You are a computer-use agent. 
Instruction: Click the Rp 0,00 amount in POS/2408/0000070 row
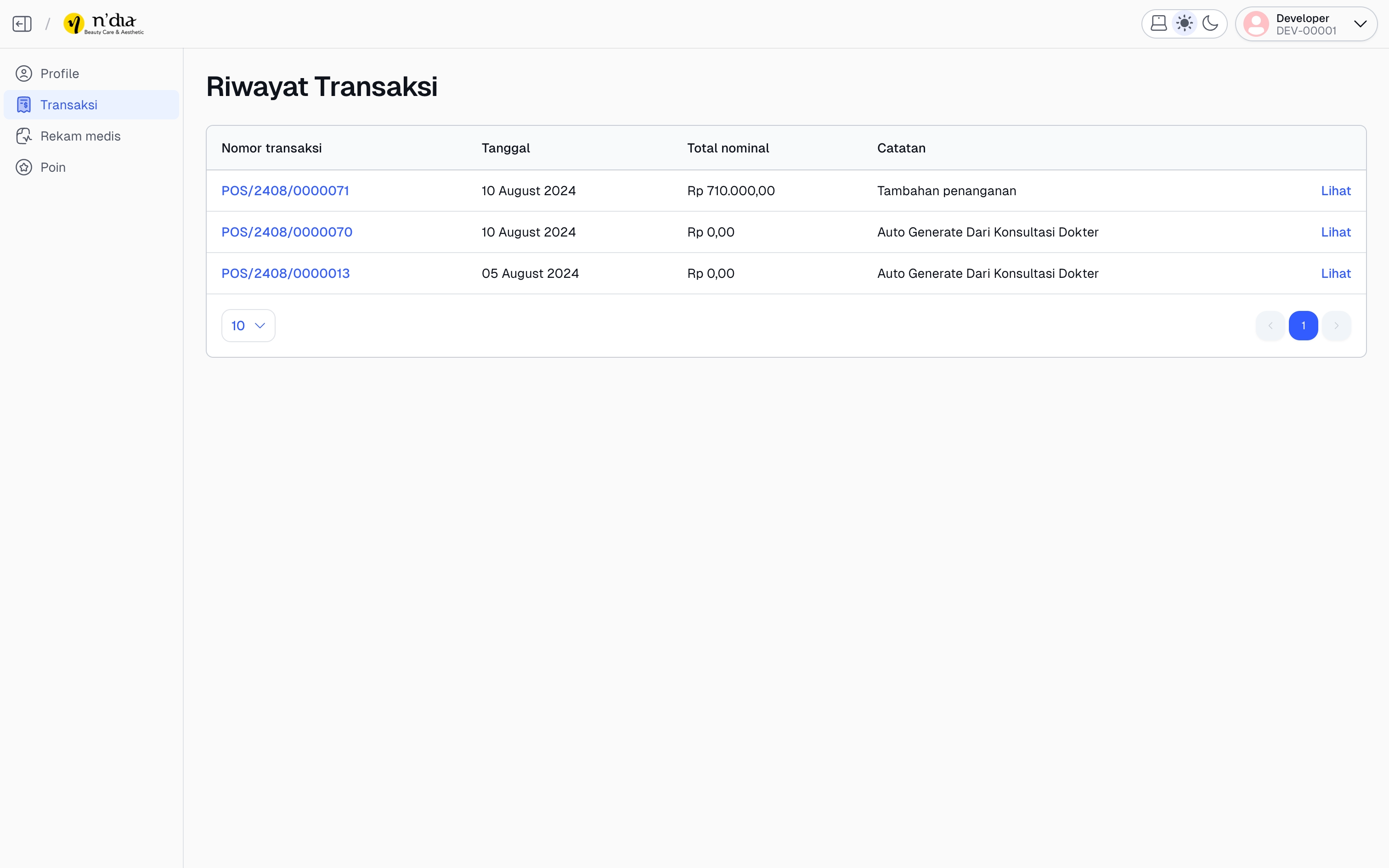click(x=711, y=232)
